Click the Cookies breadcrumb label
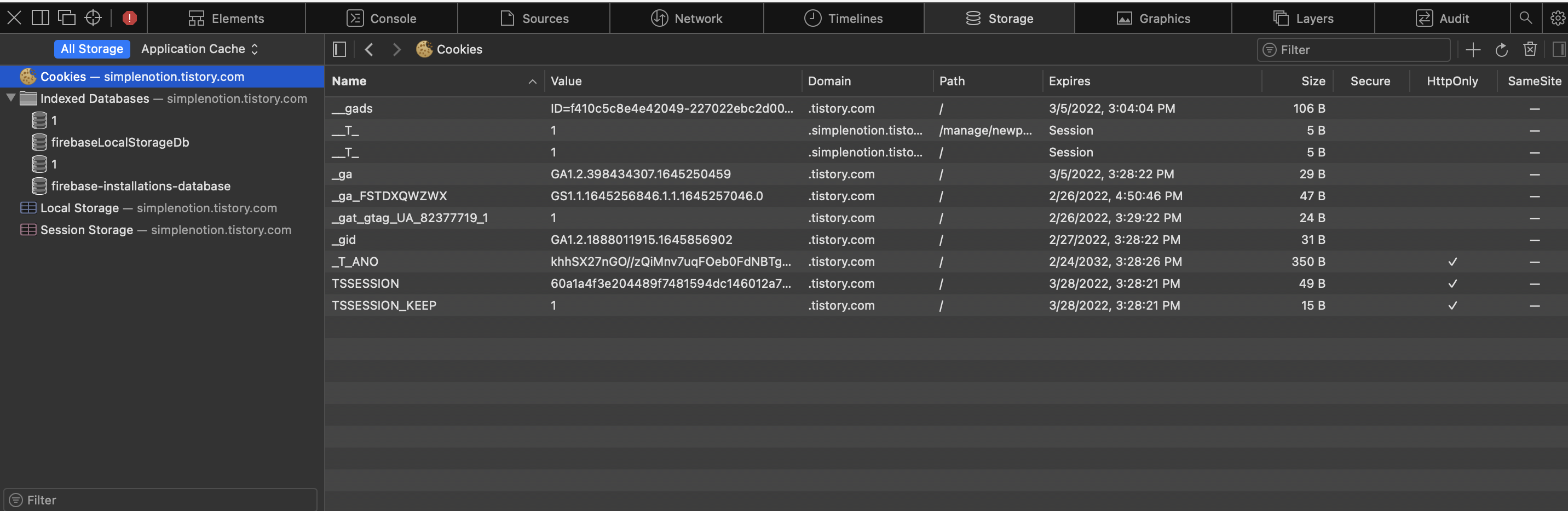Screen dimensions: 1568x511 point(459,49)
